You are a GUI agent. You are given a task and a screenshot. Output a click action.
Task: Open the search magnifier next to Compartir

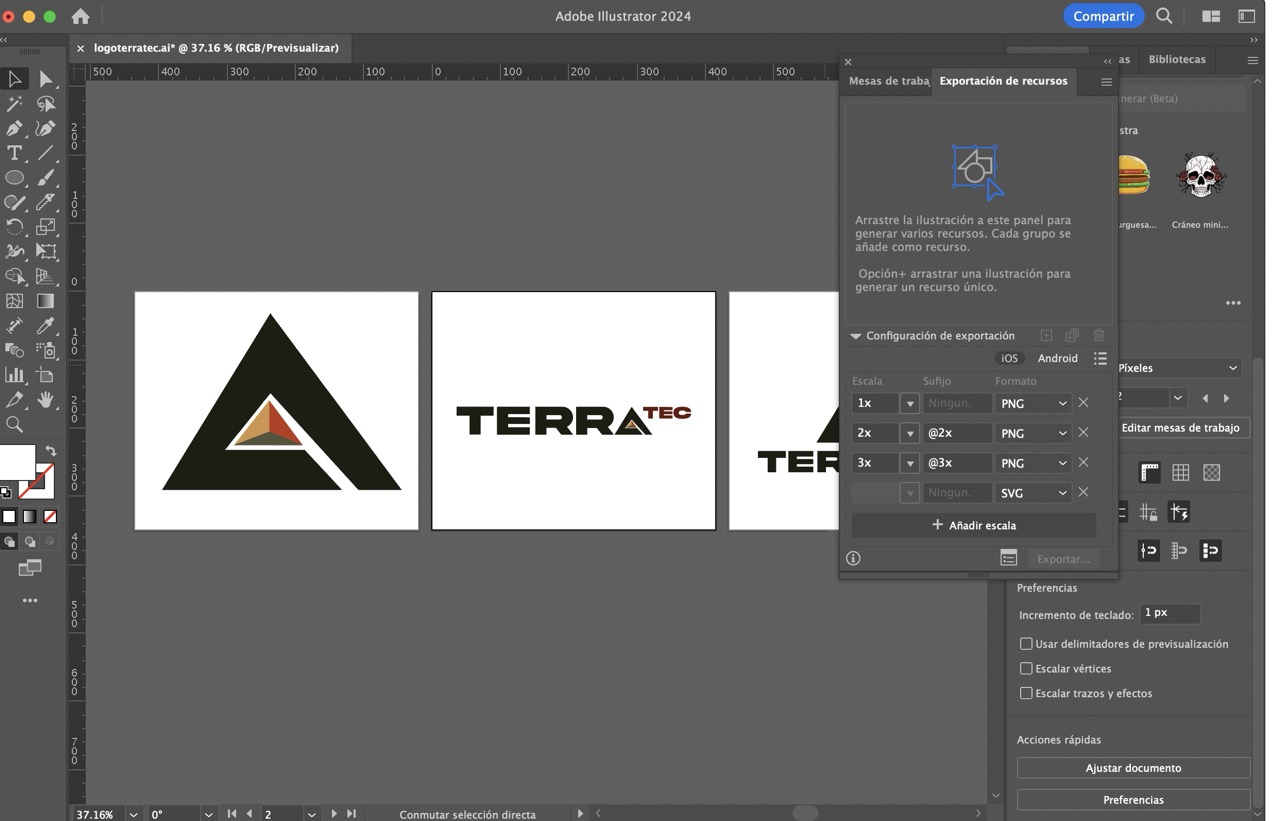1164,16
